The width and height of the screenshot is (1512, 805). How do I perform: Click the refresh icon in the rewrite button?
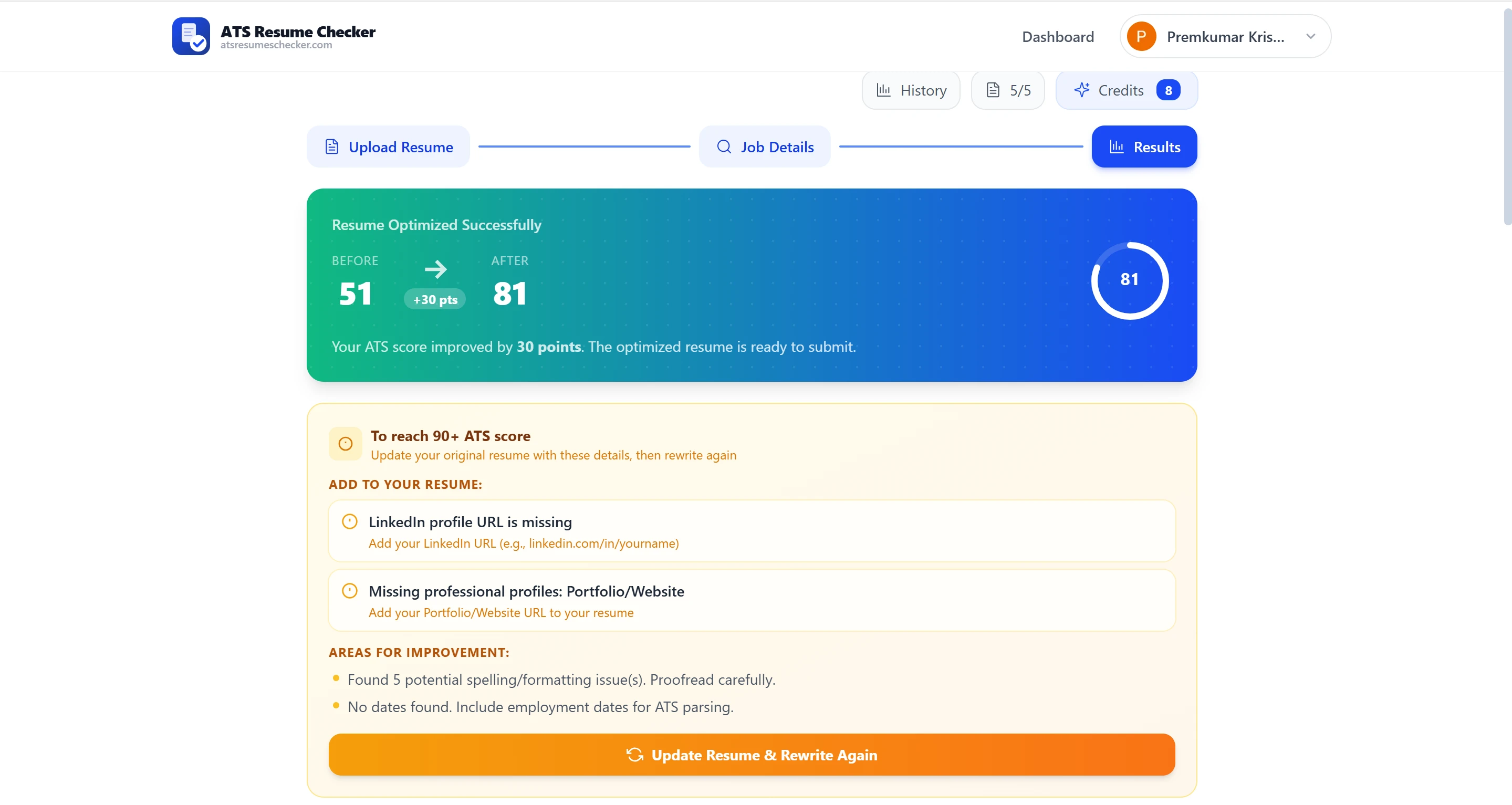tap(634, 755)
